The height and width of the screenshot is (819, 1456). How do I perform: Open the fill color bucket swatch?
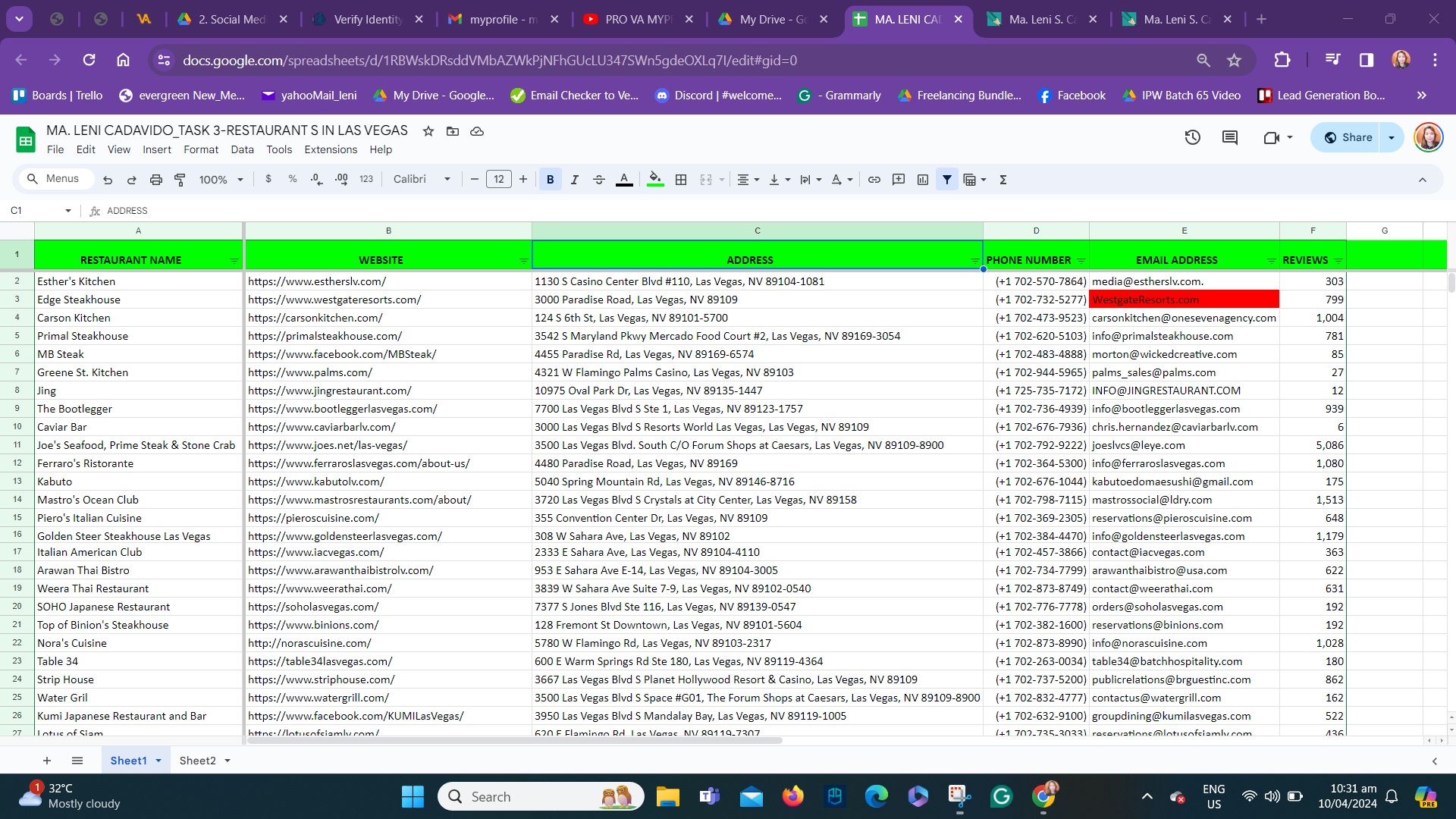click(654, 180)
